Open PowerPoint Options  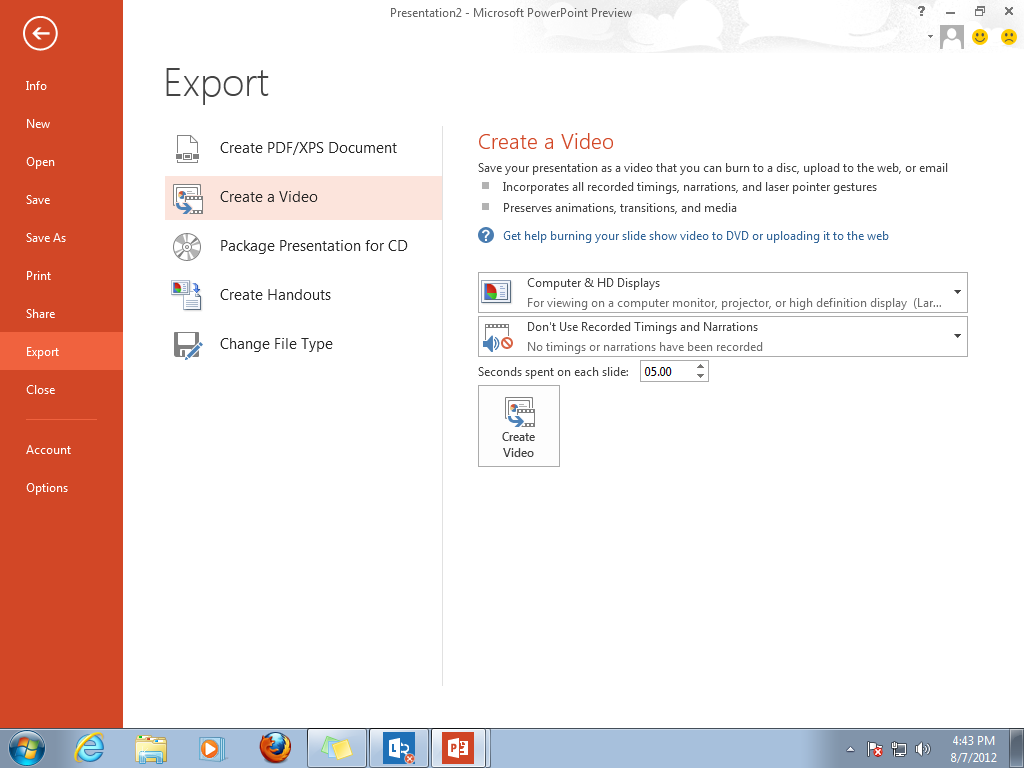(x=61, y=488)
